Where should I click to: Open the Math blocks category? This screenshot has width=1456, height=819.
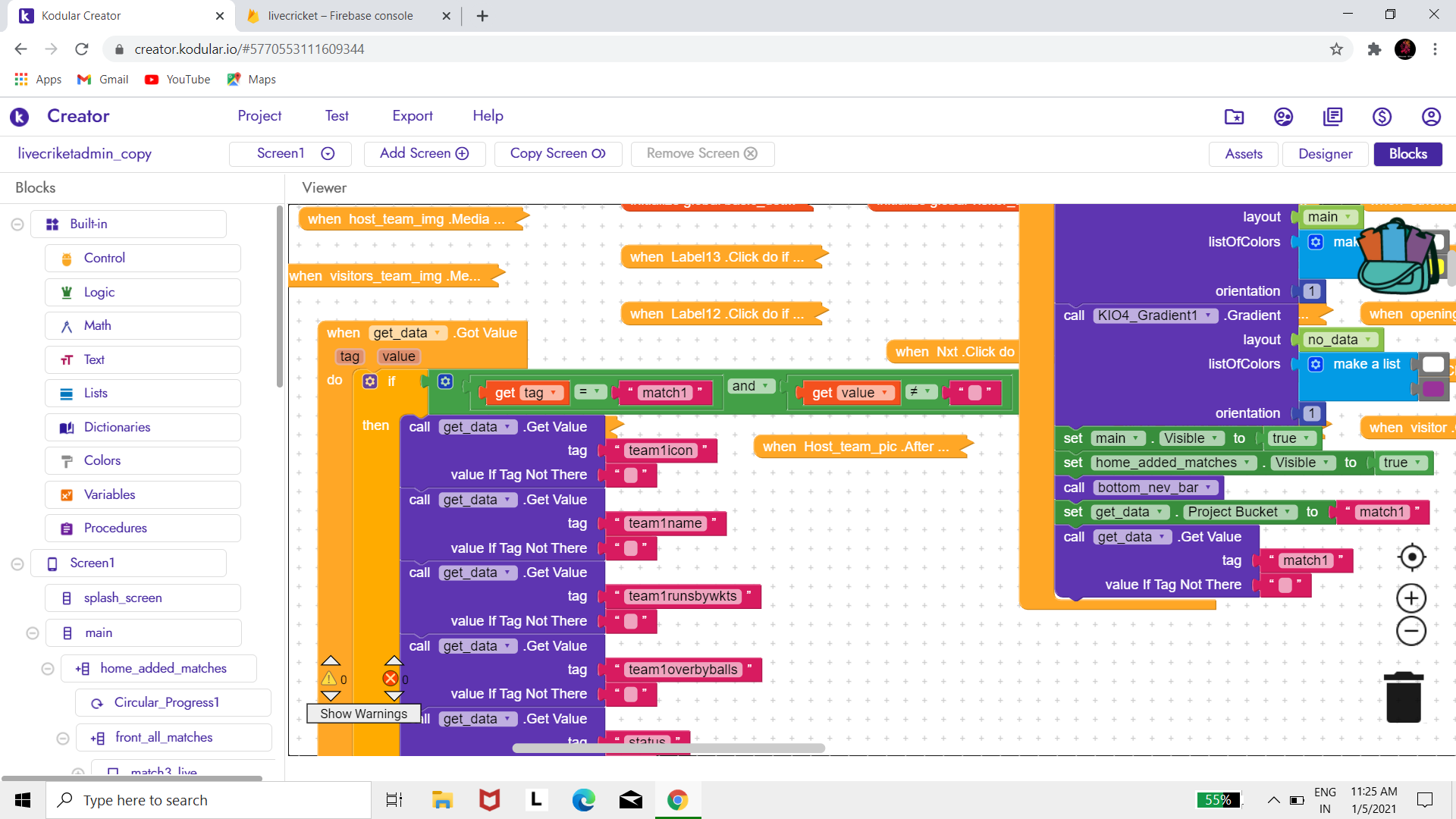[143, 325]
